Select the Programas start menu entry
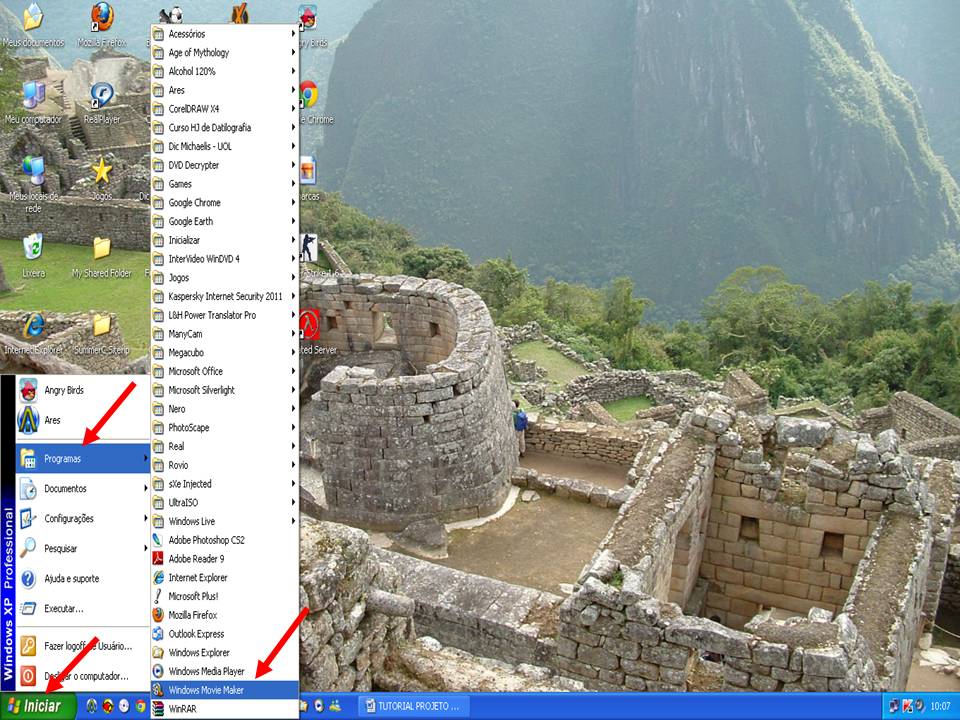 coord(83,458)
